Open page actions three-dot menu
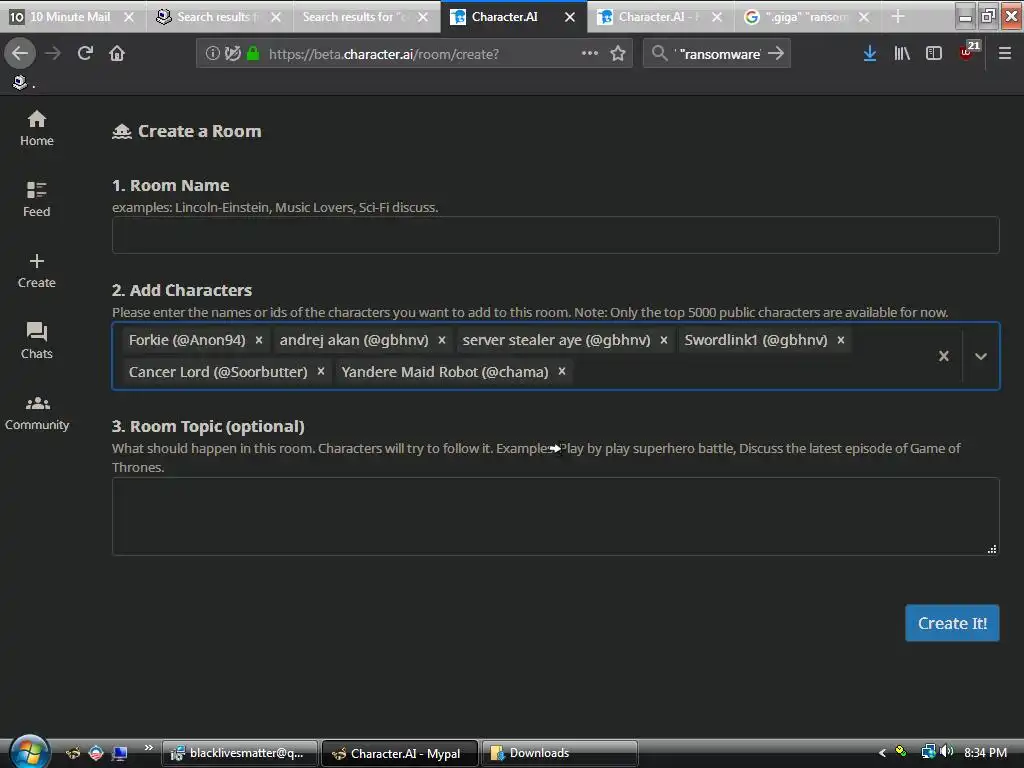The image size is (1024, 768). pos(590,53)
